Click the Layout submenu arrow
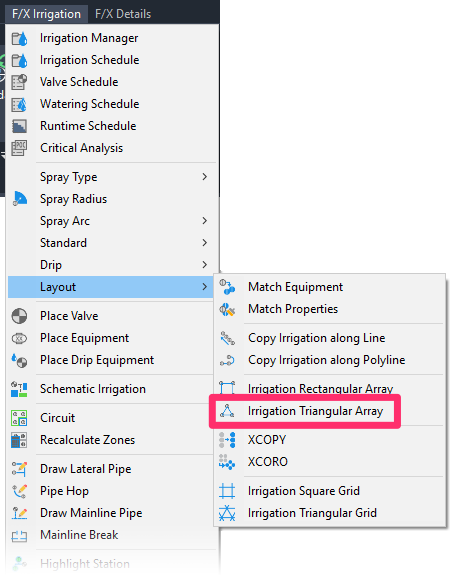The width and height of the screenshot is (450, 575). pos(205,287)
